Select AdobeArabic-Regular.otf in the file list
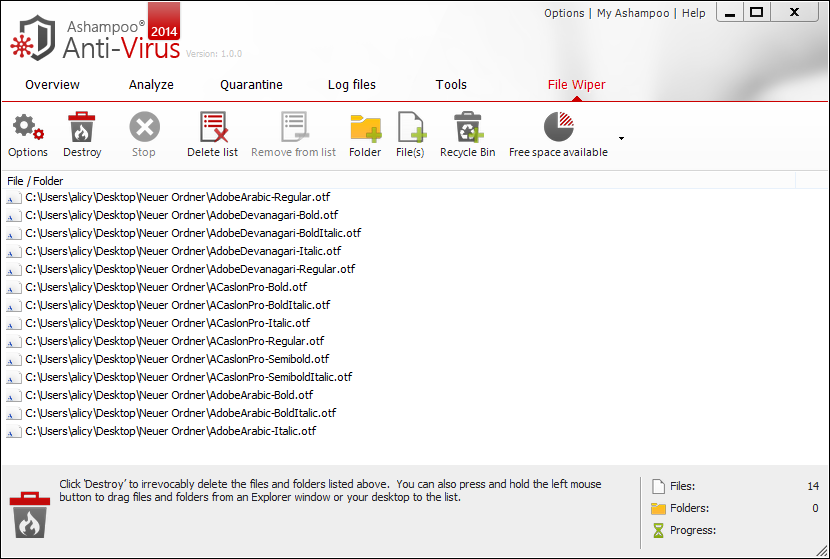Viewport: 830px width, 559px height. [188, 197]
